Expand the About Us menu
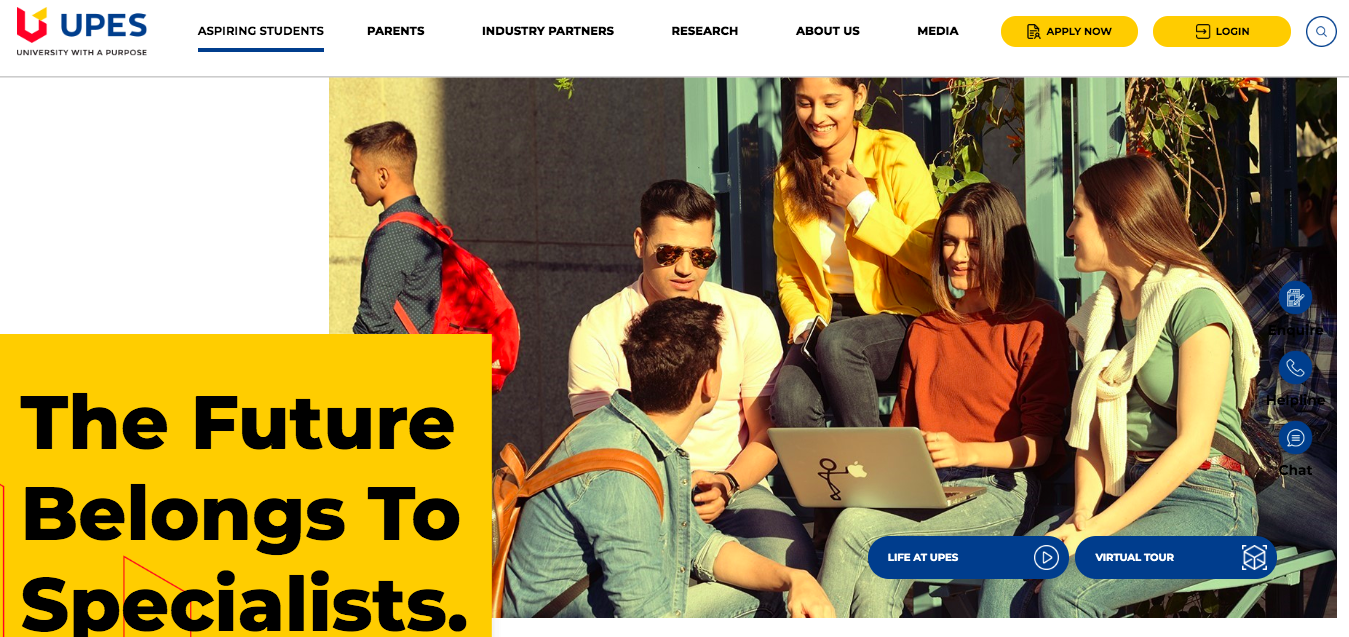 point(828,31)
